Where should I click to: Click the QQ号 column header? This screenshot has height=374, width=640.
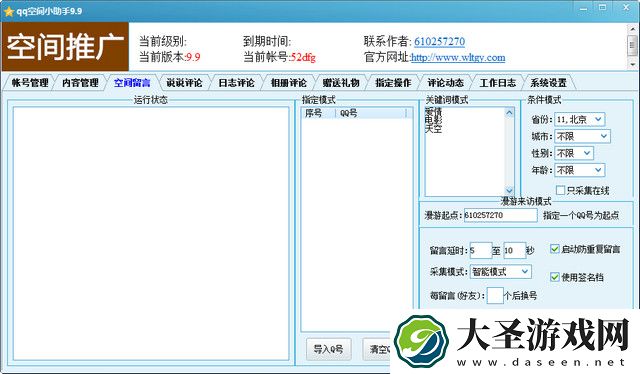(371, 113)
